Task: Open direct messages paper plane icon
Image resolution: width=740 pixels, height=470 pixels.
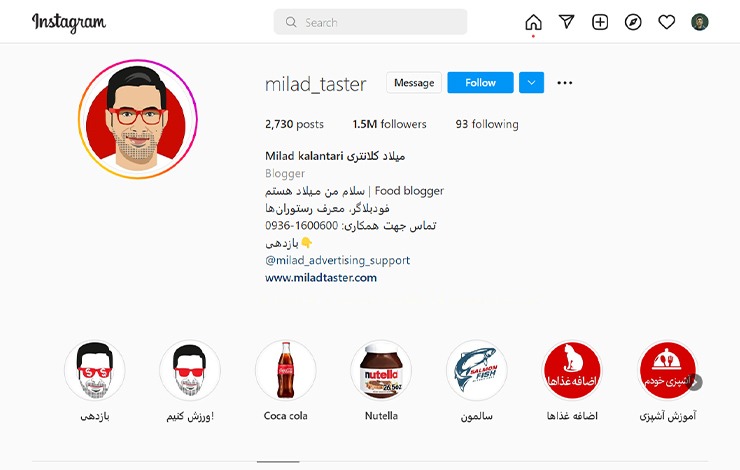Action: pyautogui.click(x=566, y=22)
